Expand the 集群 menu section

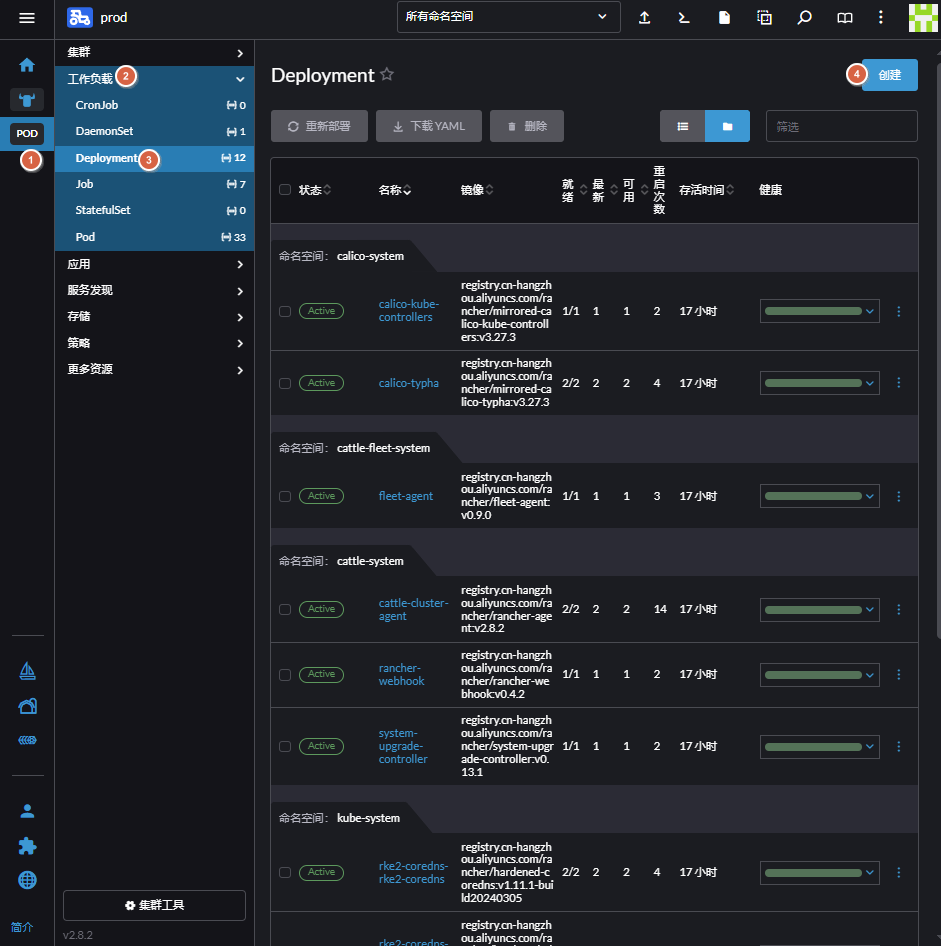click(154, 52)
